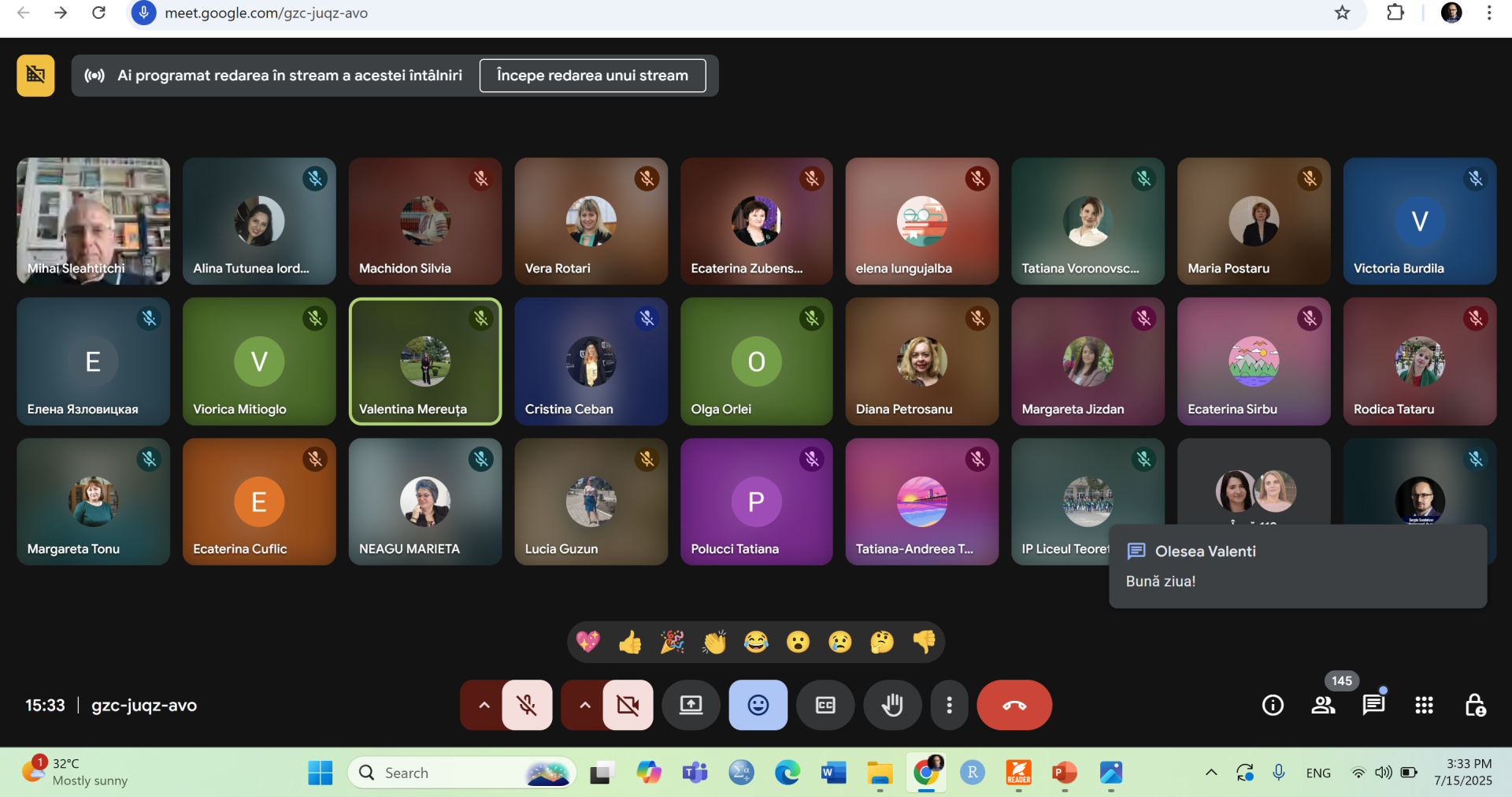Open the activities grid icon
The height and width of the screenshot is (797, 1512).
click(x=1424, y=705)
